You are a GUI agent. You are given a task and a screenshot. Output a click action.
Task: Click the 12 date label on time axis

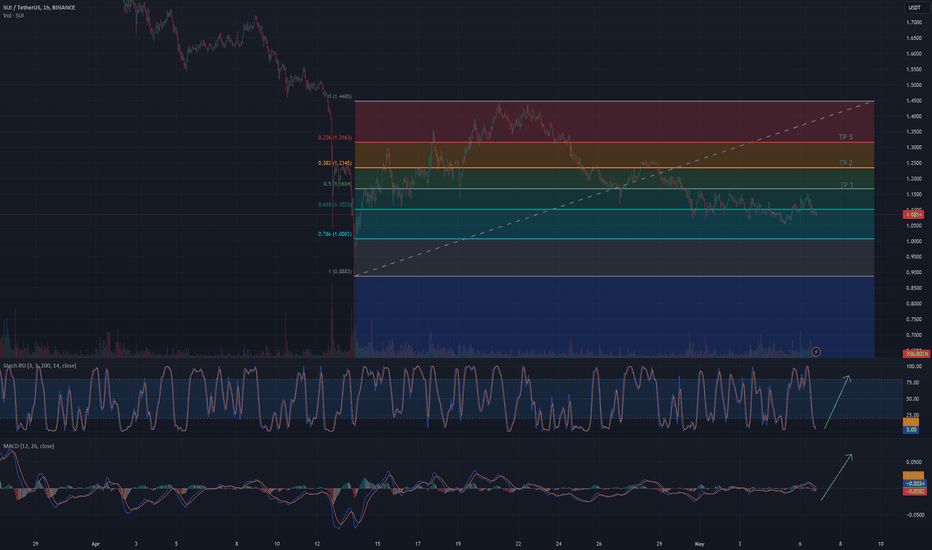317,543
